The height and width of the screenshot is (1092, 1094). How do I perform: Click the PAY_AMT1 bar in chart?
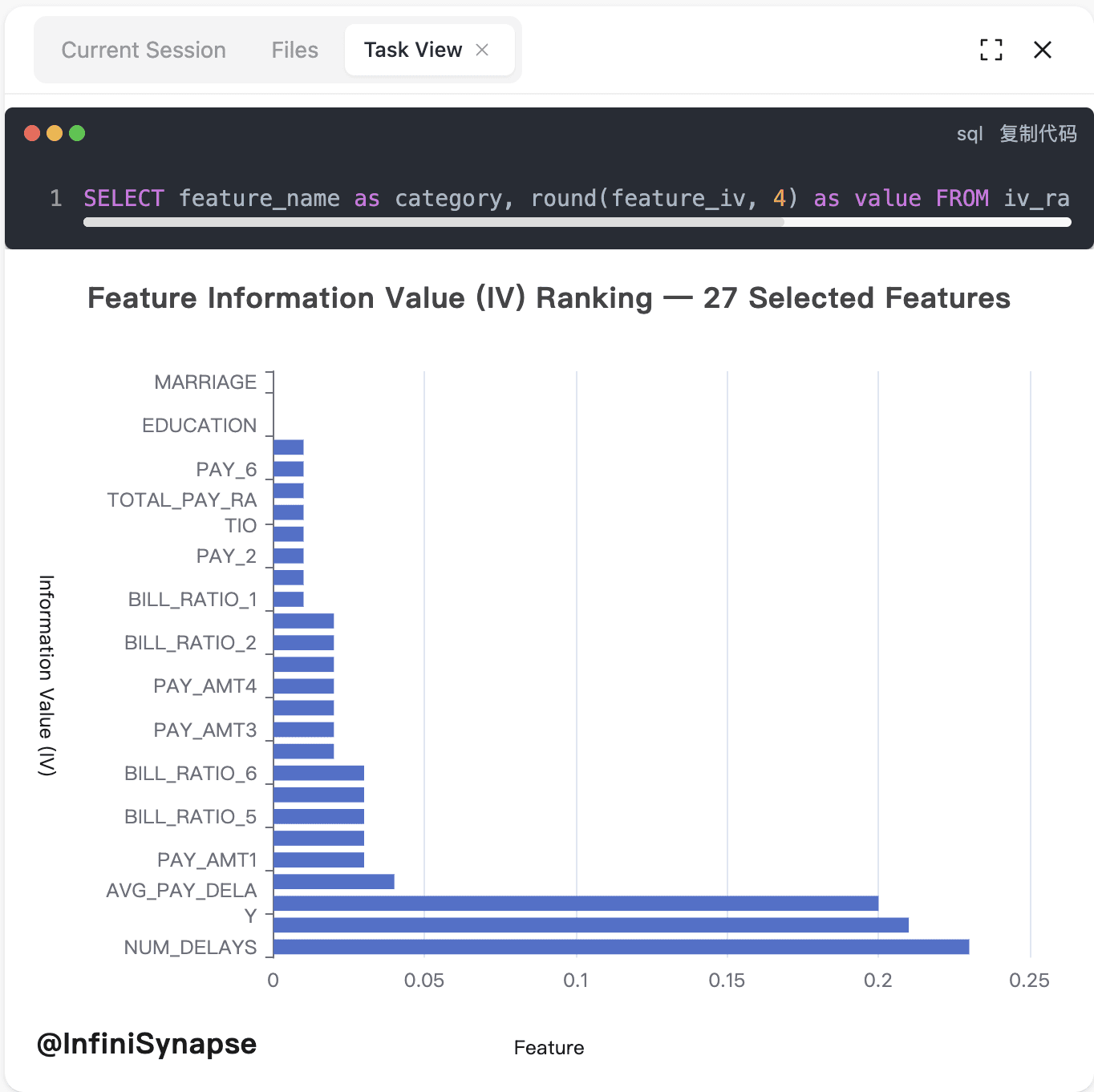coord(318,859)
